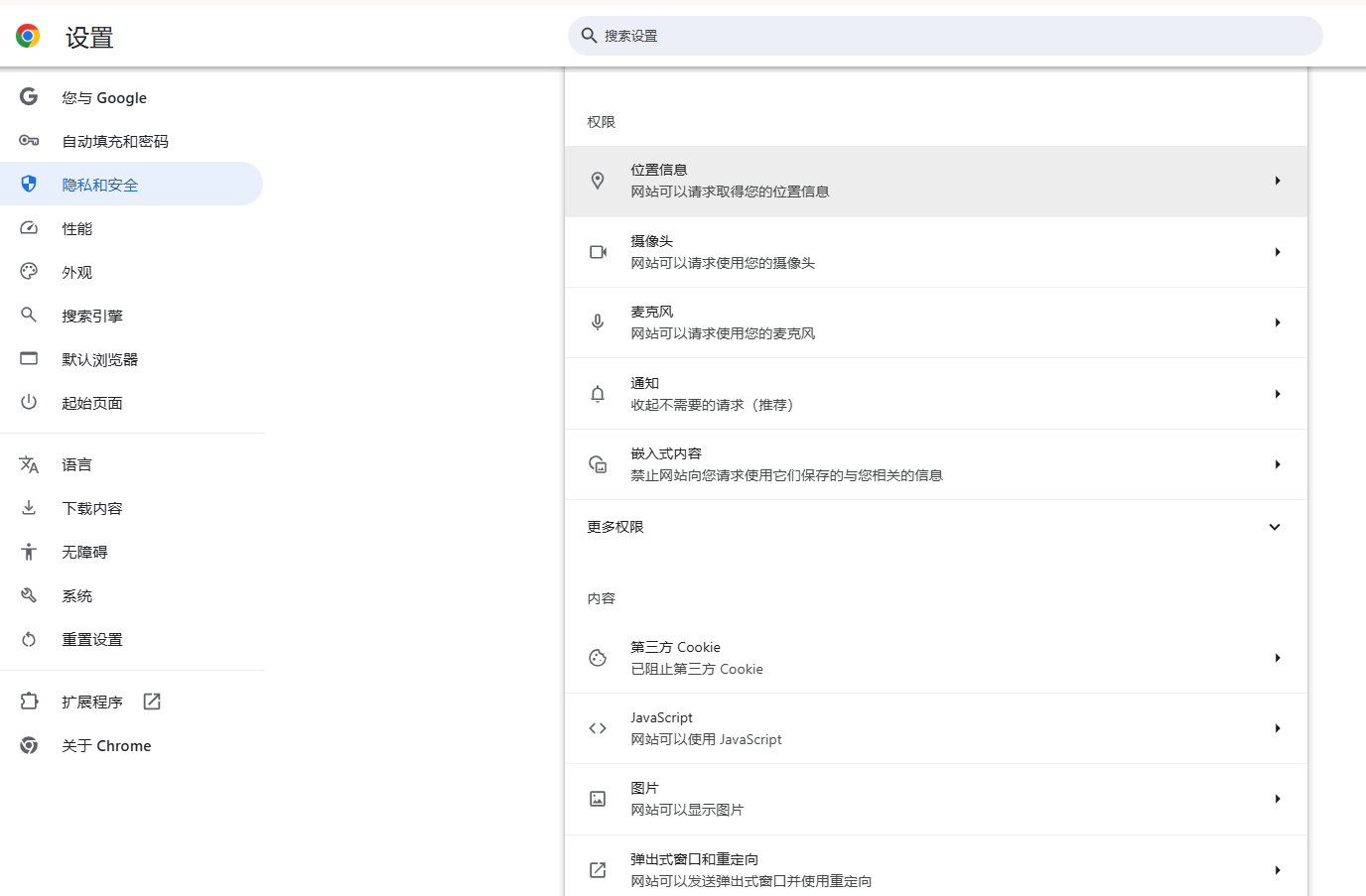
Task: Open 位置信息 using its arrow
Action: 1278,181
